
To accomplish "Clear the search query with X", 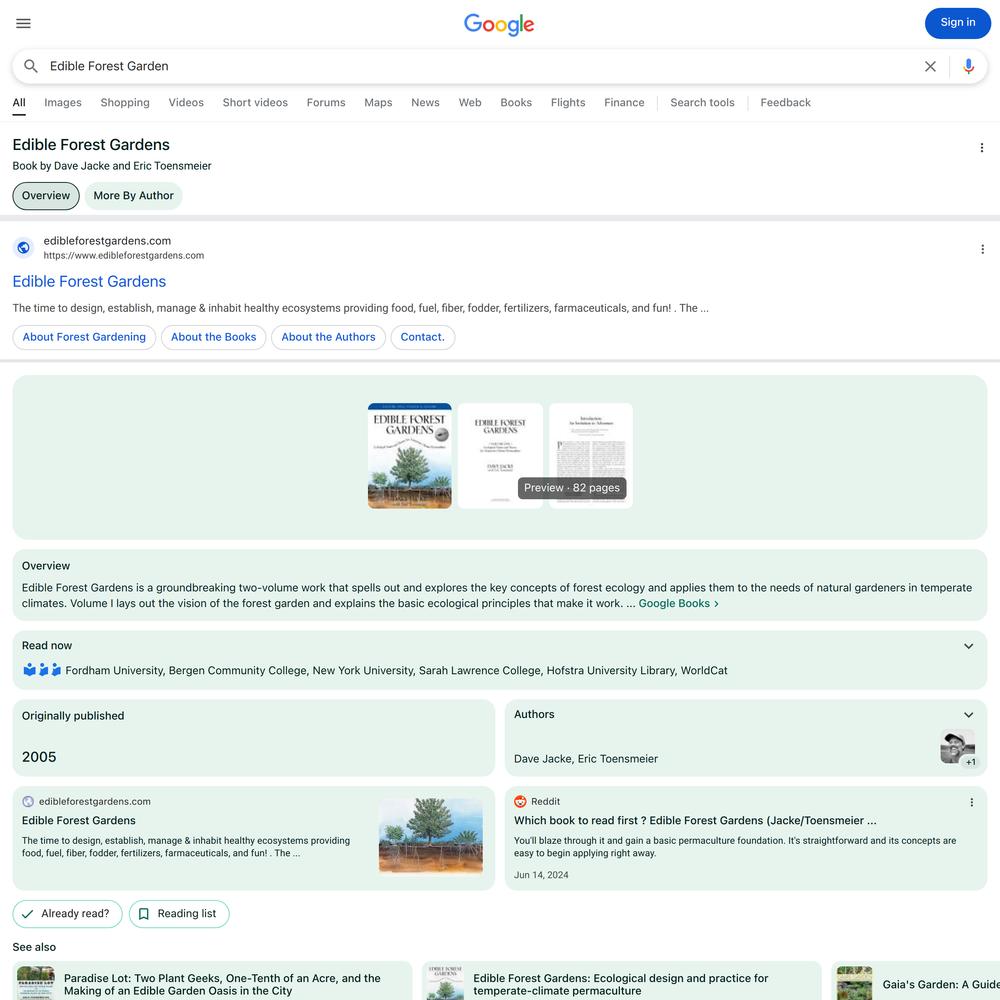I will click(930, 66).
